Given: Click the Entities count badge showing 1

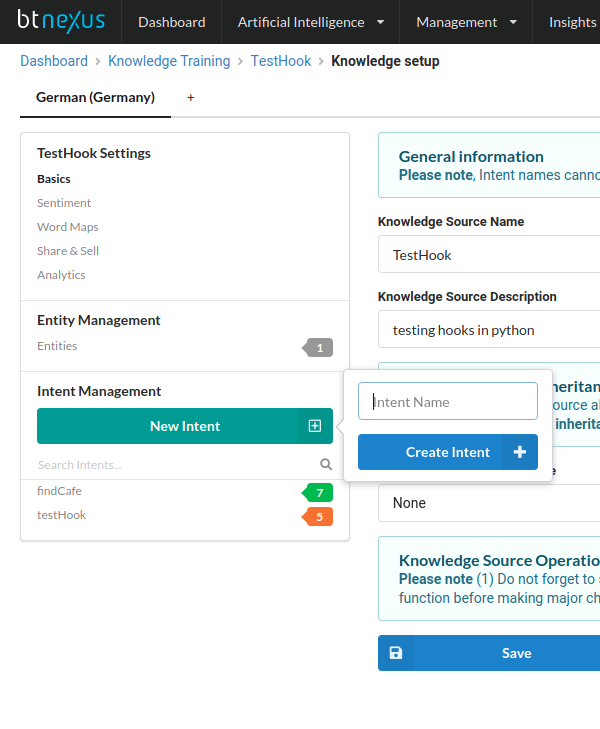Looking at the screenshot, I should pyautogui.click(x=319, y=348).
